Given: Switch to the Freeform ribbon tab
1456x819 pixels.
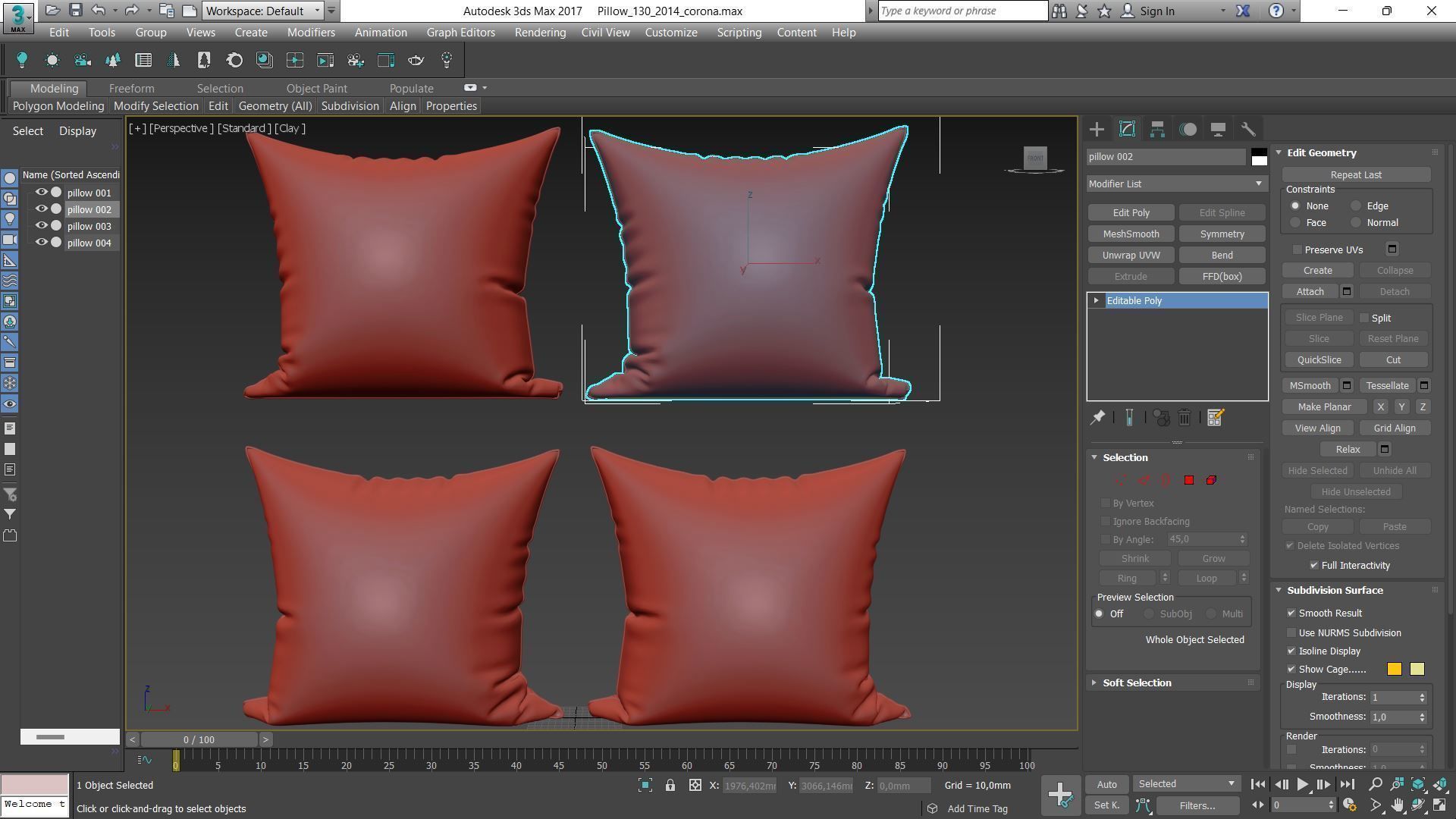Looking at the screenshot, I should pyautogui.click(x=131, y=89).
